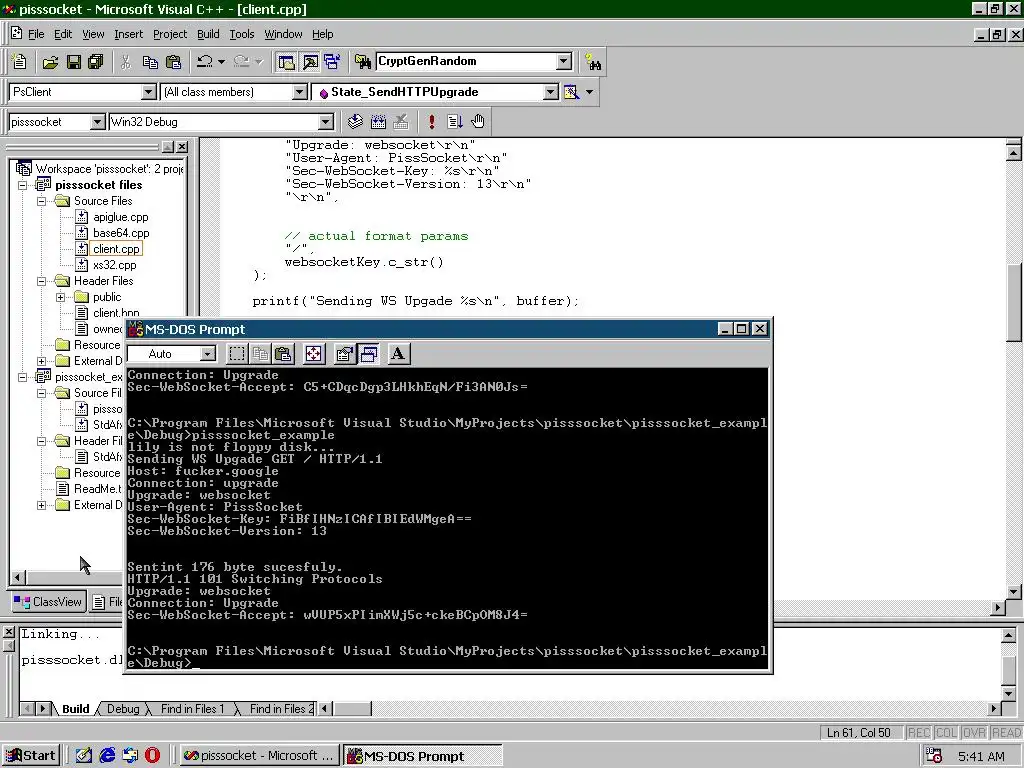The width and height of the screenshot is (1024, 768).
Task: Insert breakpoint using the hand icon
Action: point(478,121)
